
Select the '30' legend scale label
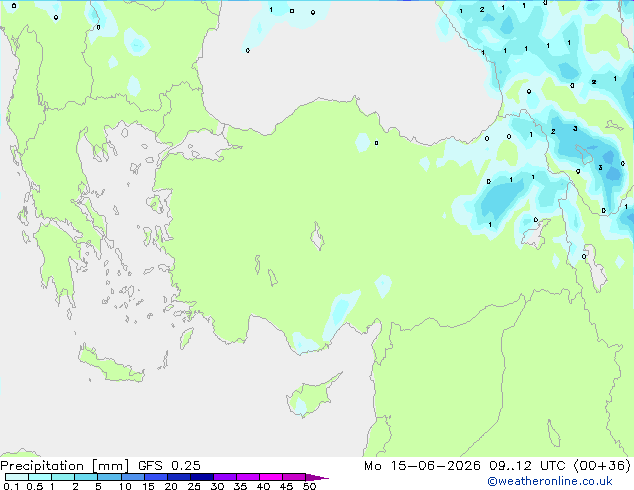pyautogui.click(x=217, y=486)
